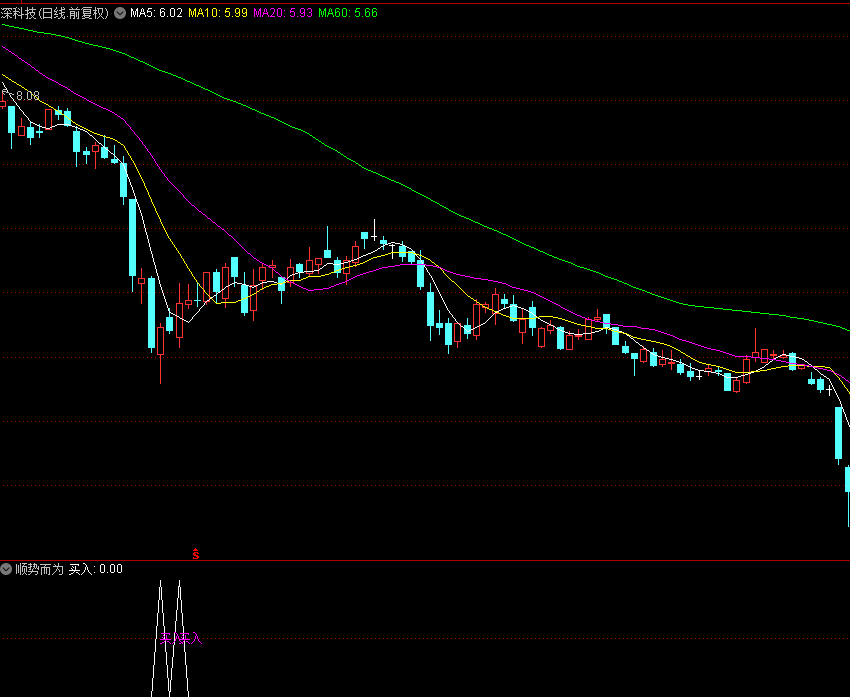The height and width of the screenshot is (697, 850).
Task: Select the MA5: 6.02 legend label
Action: (156, 13)
